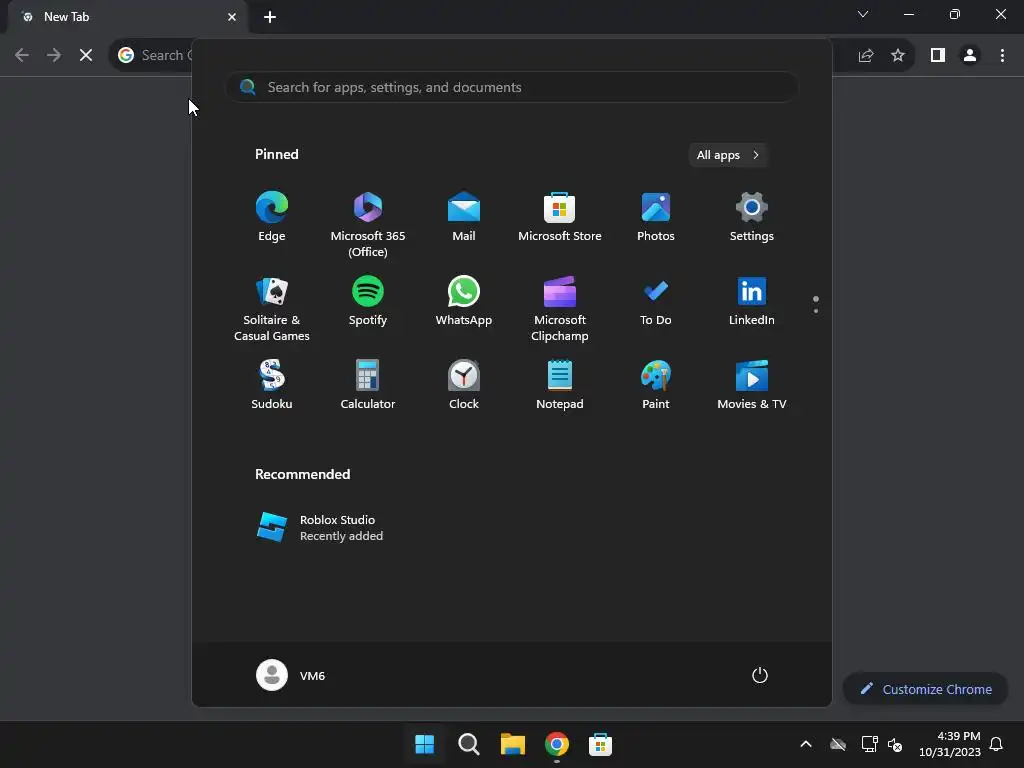
Task: Open the Mail app
Action: coord(464,217)
